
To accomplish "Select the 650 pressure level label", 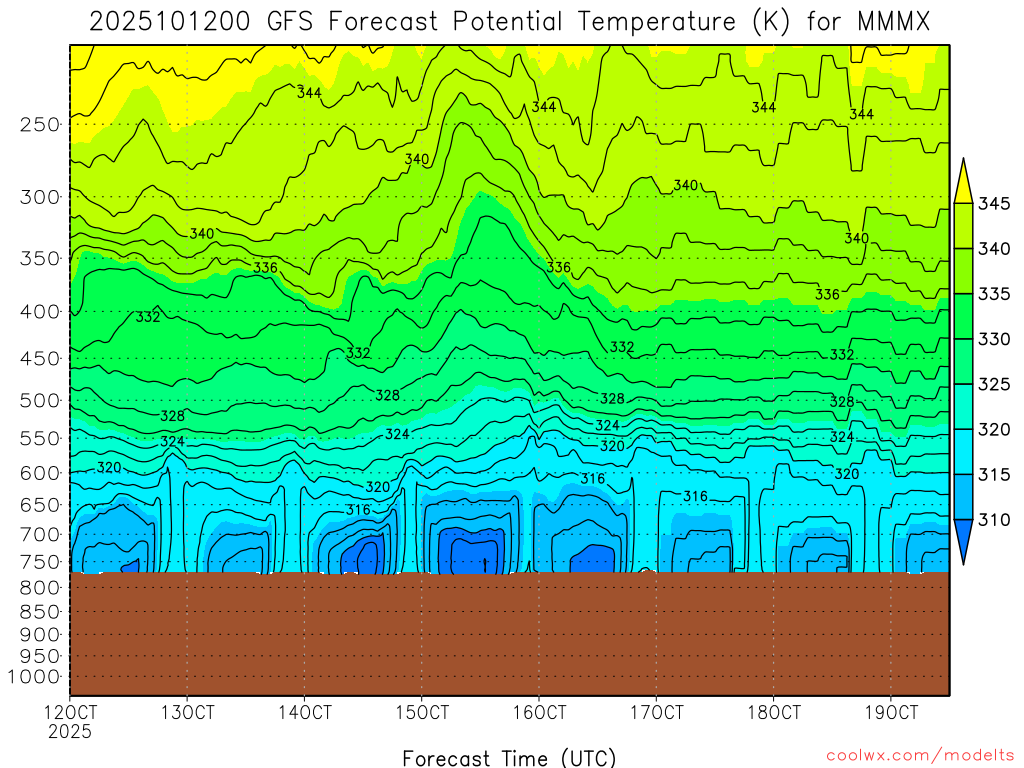I will [x=40, y=505].
